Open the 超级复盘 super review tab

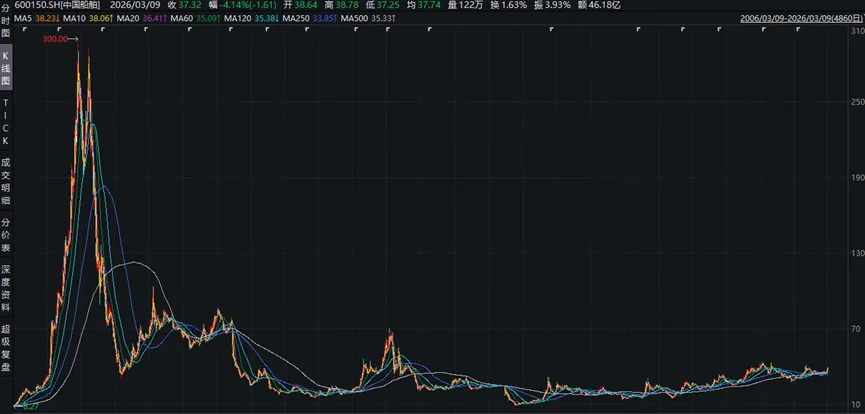pos(6,347)
